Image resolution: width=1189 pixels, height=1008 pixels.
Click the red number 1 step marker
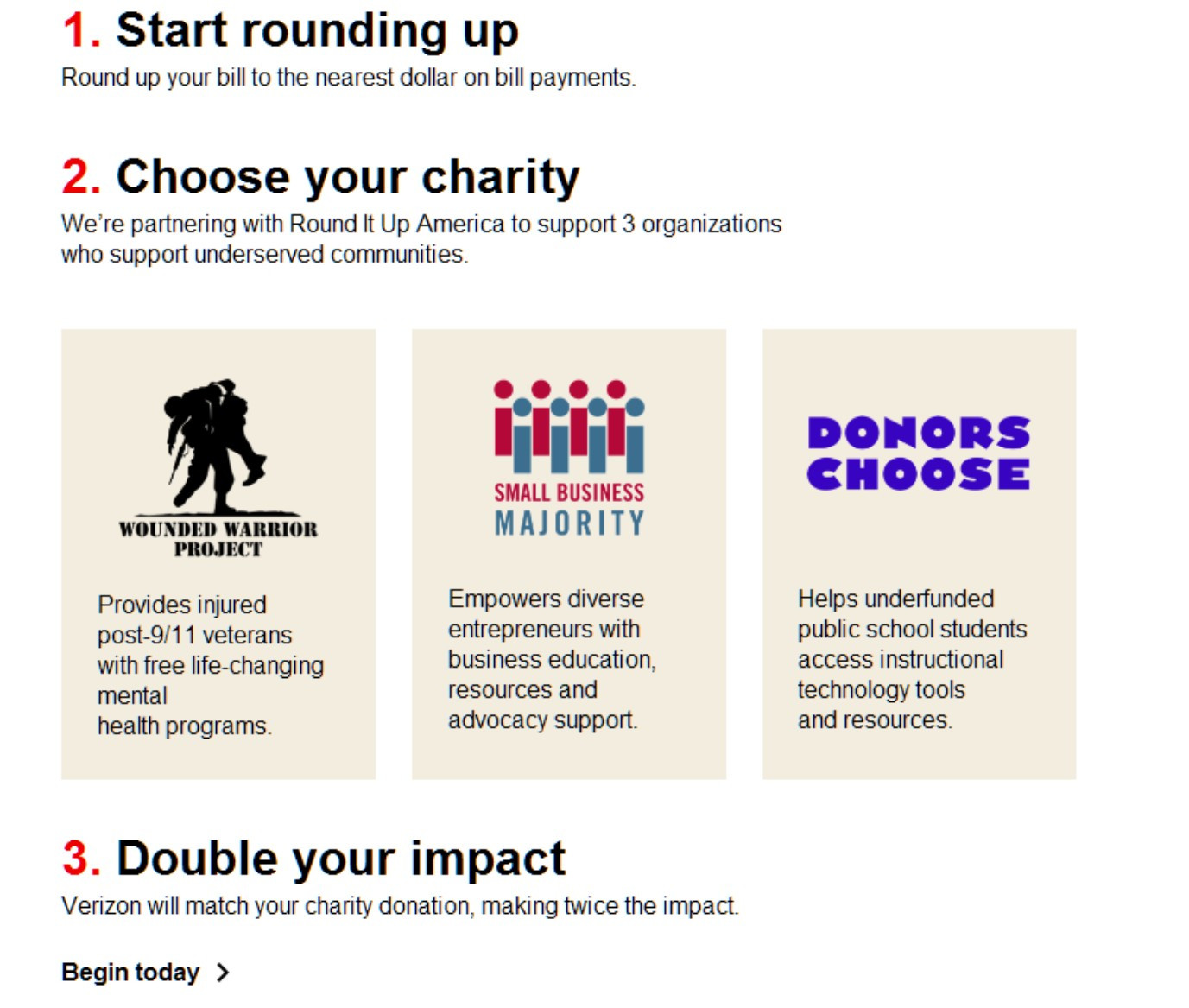point(81,30)
